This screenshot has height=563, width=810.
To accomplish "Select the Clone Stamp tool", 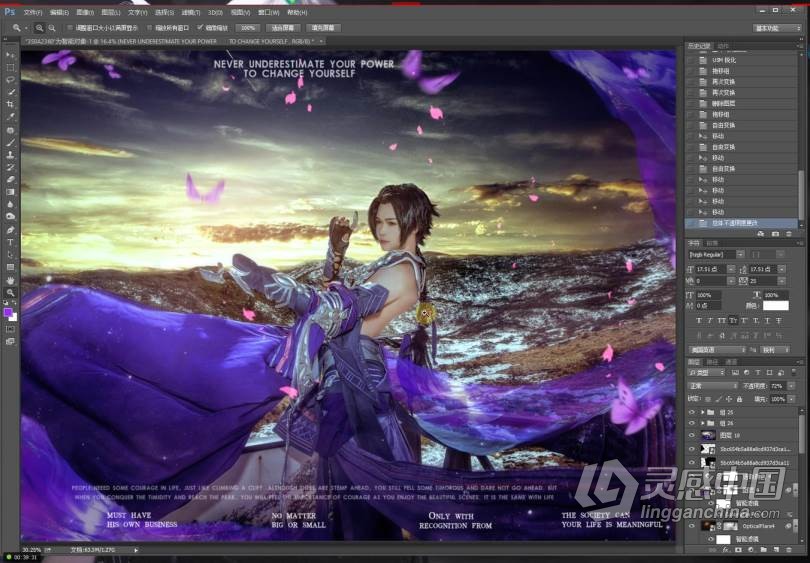I will pos(10,154).
